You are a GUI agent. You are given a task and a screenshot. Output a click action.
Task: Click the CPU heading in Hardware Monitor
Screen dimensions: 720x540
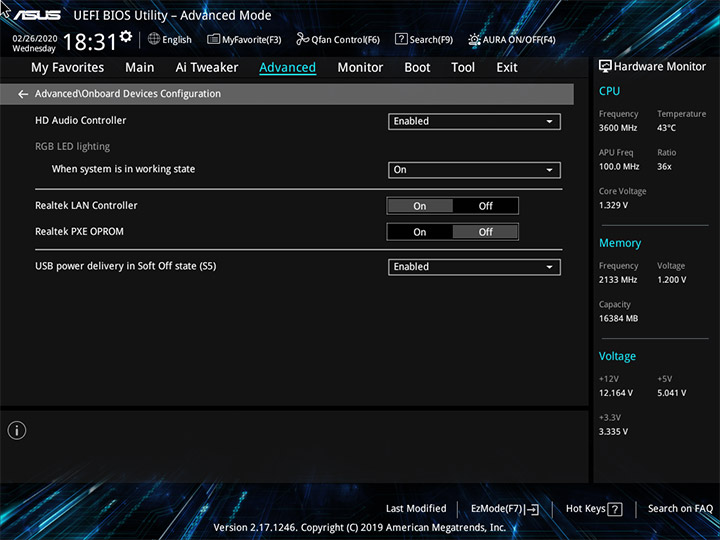pyautogui.click(x=609, y=91)
